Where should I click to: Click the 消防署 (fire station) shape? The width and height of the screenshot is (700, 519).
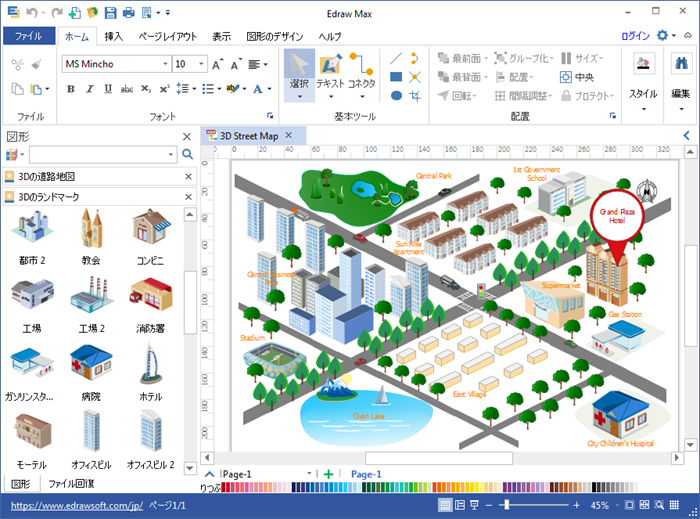click(x=151, y=303)
